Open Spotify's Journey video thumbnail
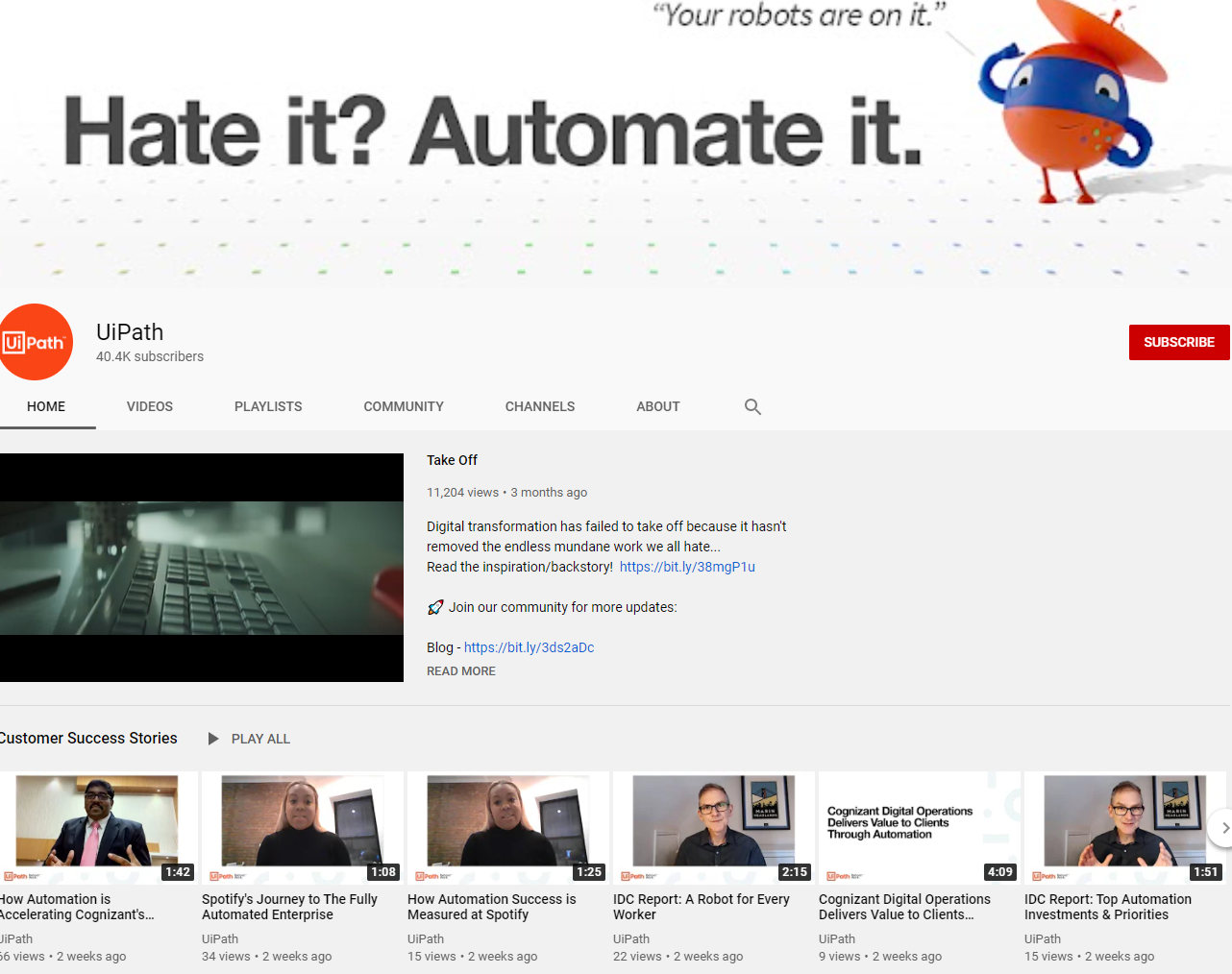Image resolution: width=1232 pixels, height=974 pixels. point(302,826)
